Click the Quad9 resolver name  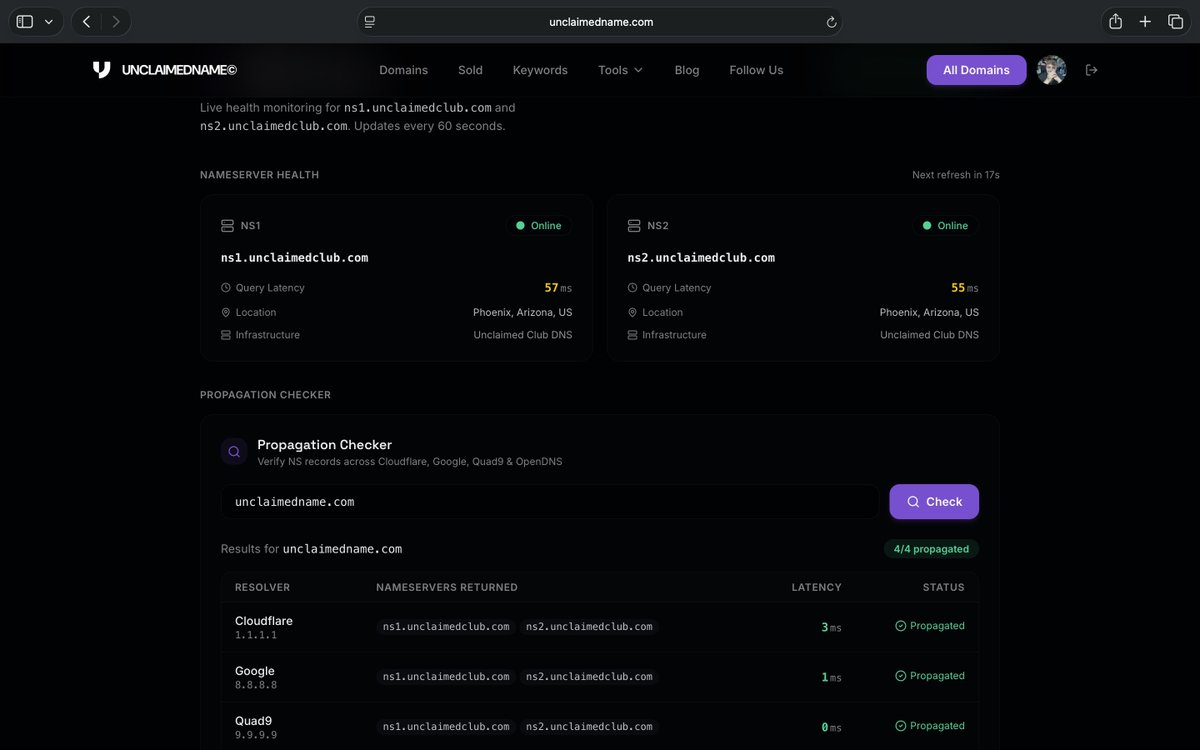[x=253, y=721]
